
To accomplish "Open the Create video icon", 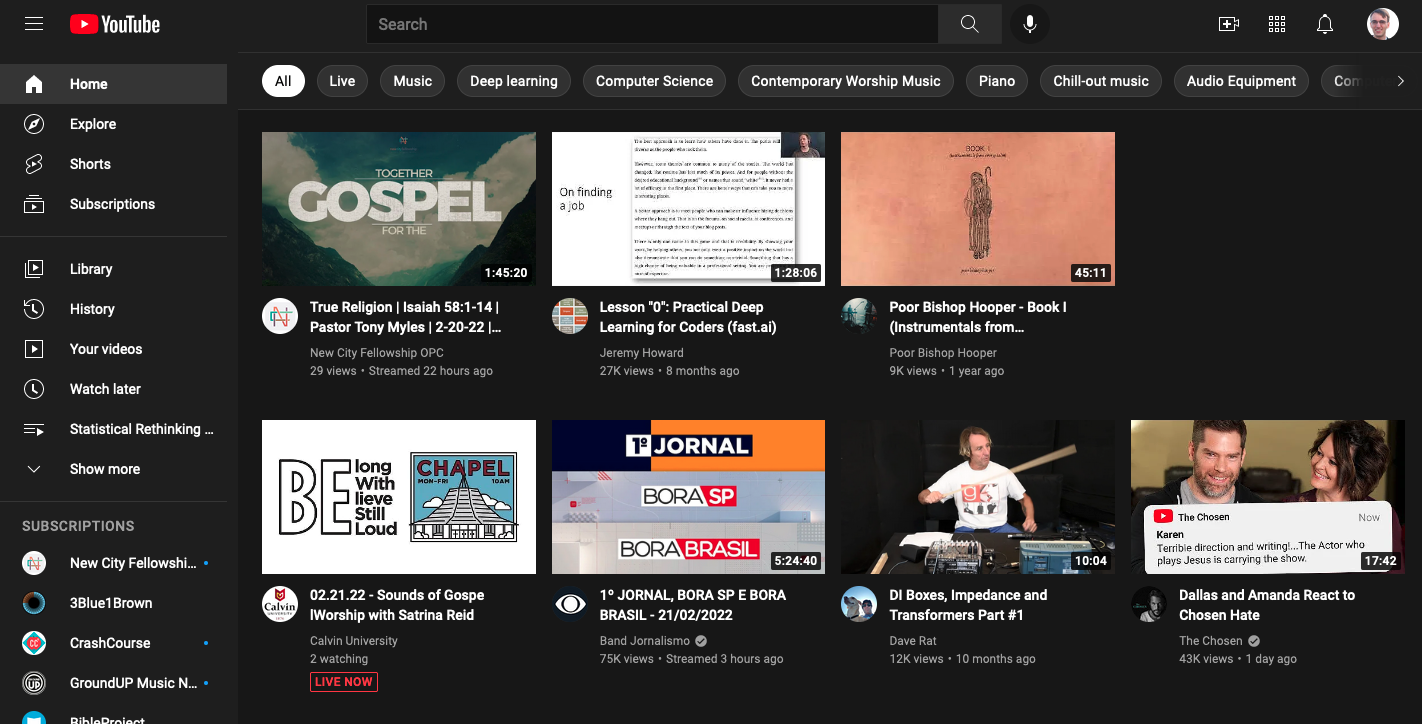I will (1228, 24).
